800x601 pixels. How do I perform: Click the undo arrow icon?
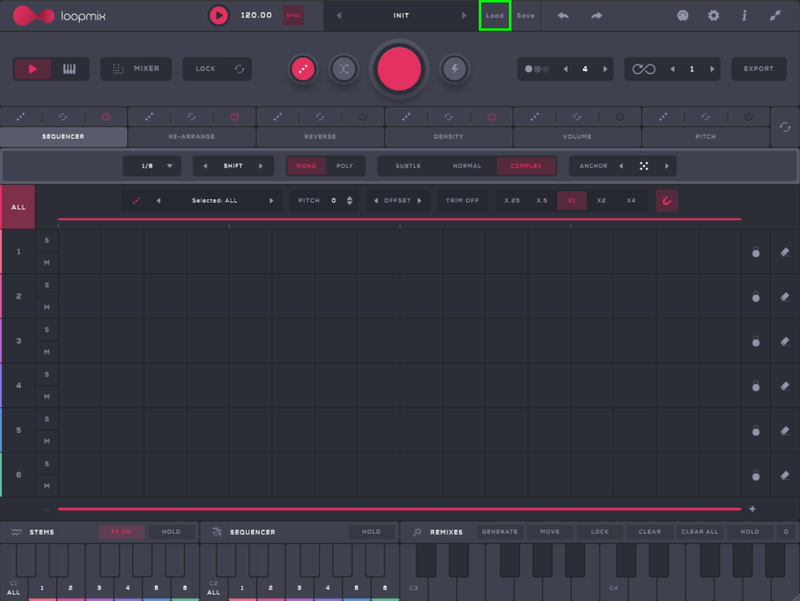tap(564, 16)
